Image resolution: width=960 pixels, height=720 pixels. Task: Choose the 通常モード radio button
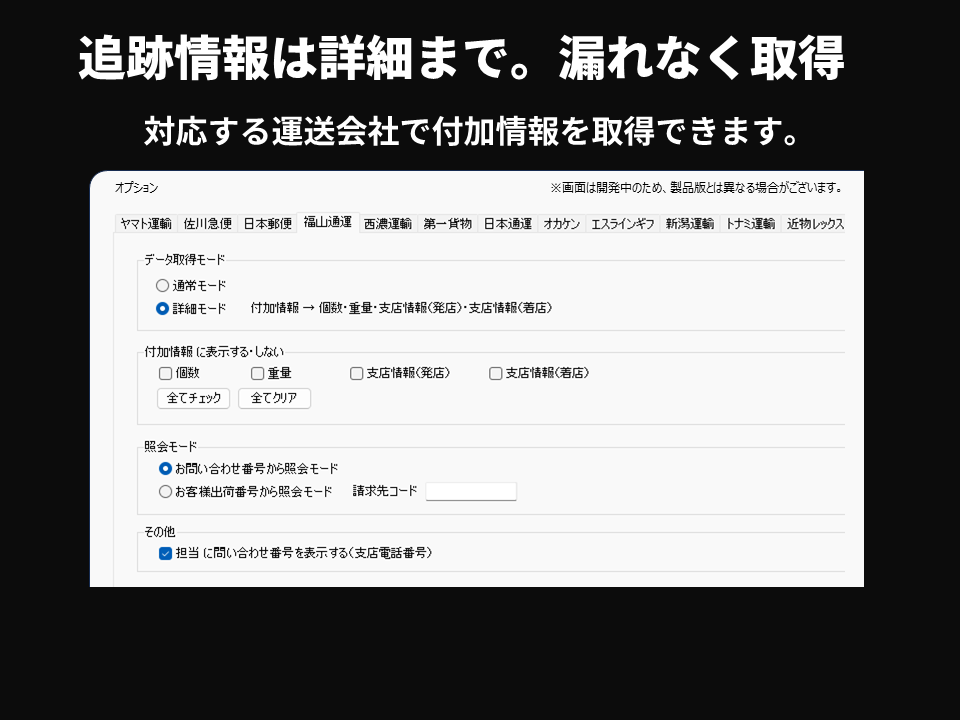(x=163, y=286)
